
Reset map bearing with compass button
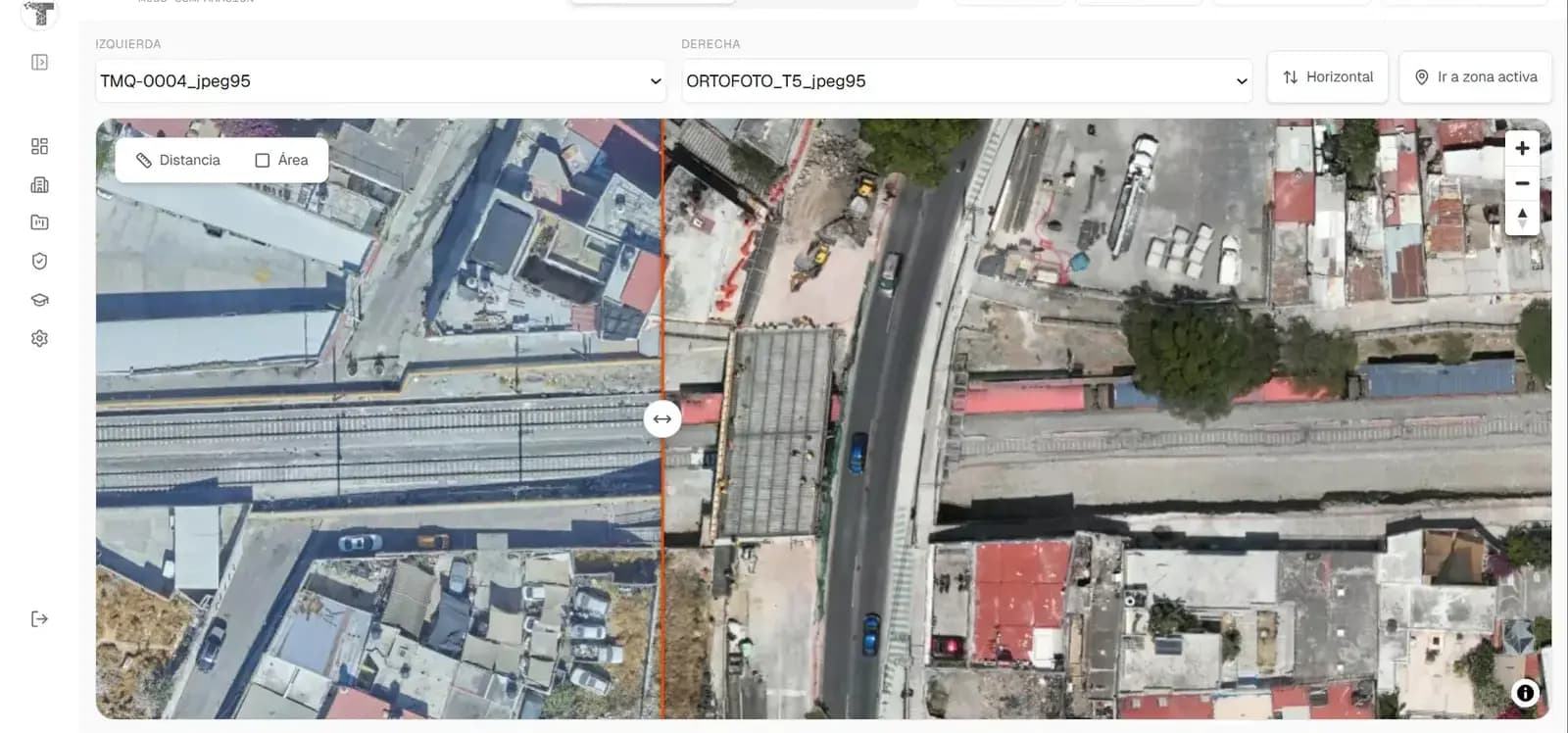click(1522, 218)
